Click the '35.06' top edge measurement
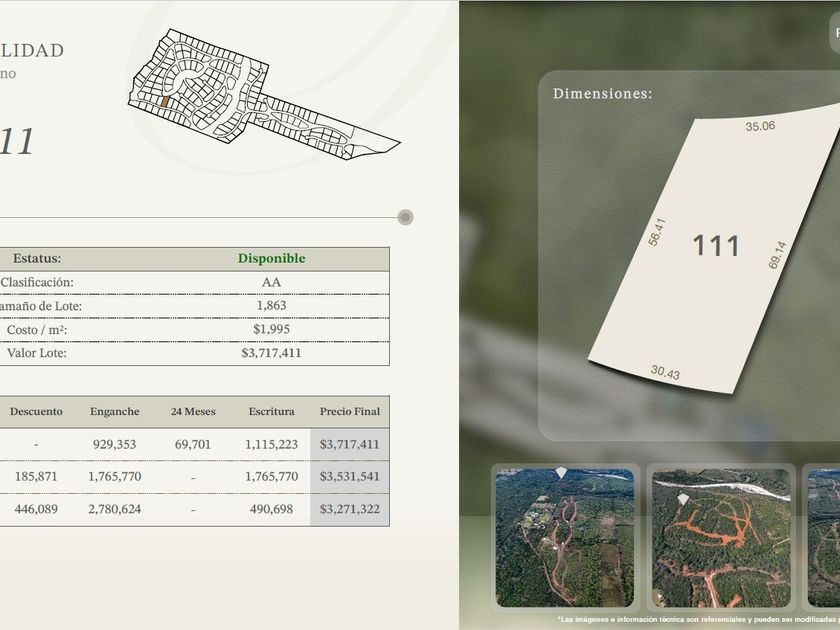Image resolution: width=840 pixels, height=630 pixels. [x=760, y=126]
